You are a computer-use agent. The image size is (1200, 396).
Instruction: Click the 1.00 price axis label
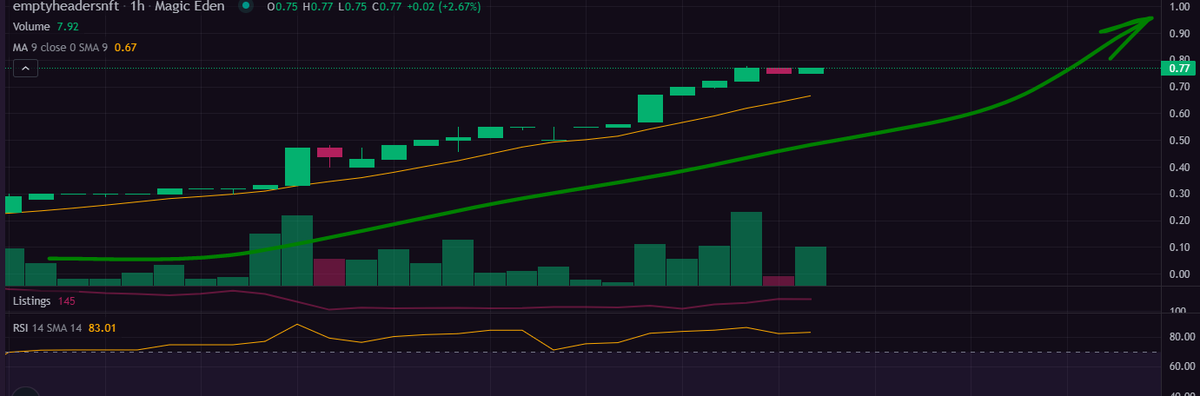point(1179,8)
